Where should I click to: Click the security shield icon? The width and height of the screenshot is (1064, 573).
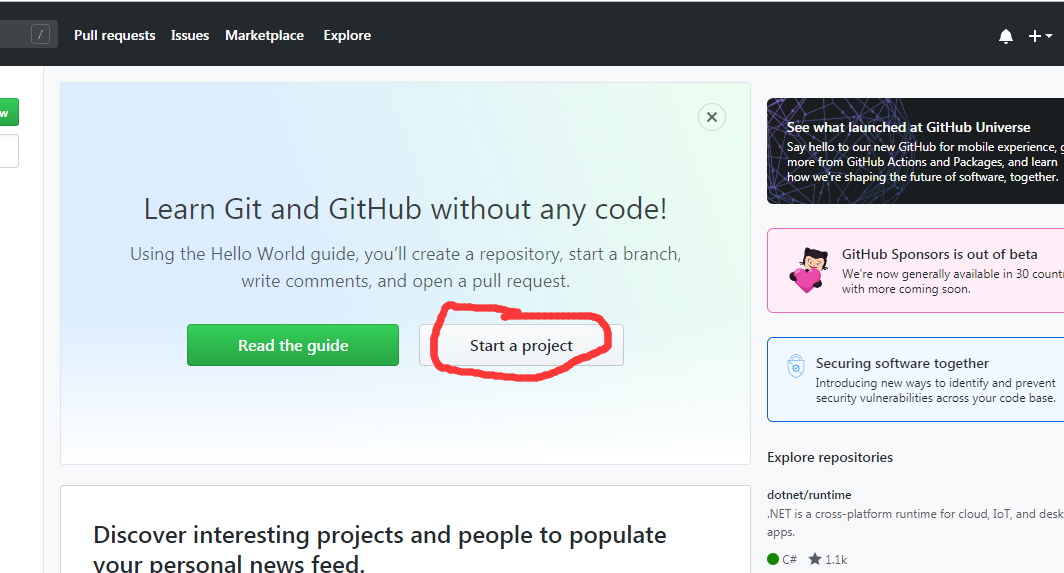click(x=795, y=365)
